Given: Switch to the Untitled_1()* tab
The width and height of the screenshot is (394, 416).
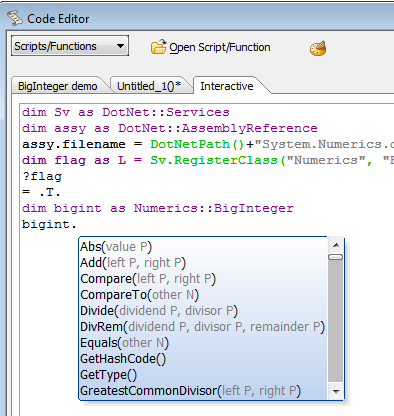Looking at the screenshot, I should [149, 86].
